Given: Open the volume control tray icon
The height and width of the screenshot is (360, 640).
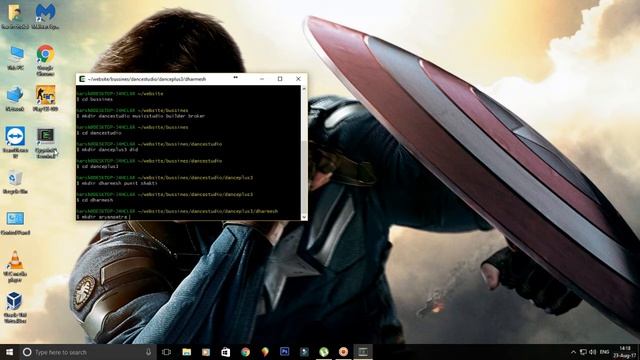Looking at the screenshot, I should coord(593,352).
